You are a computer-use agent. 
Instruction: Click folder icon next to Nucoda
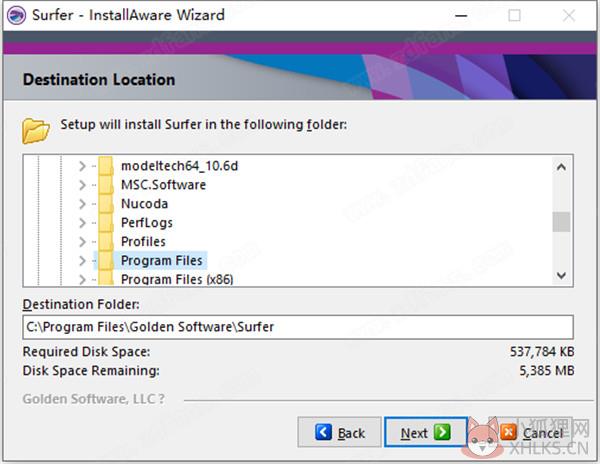click(x=105, y=204)
